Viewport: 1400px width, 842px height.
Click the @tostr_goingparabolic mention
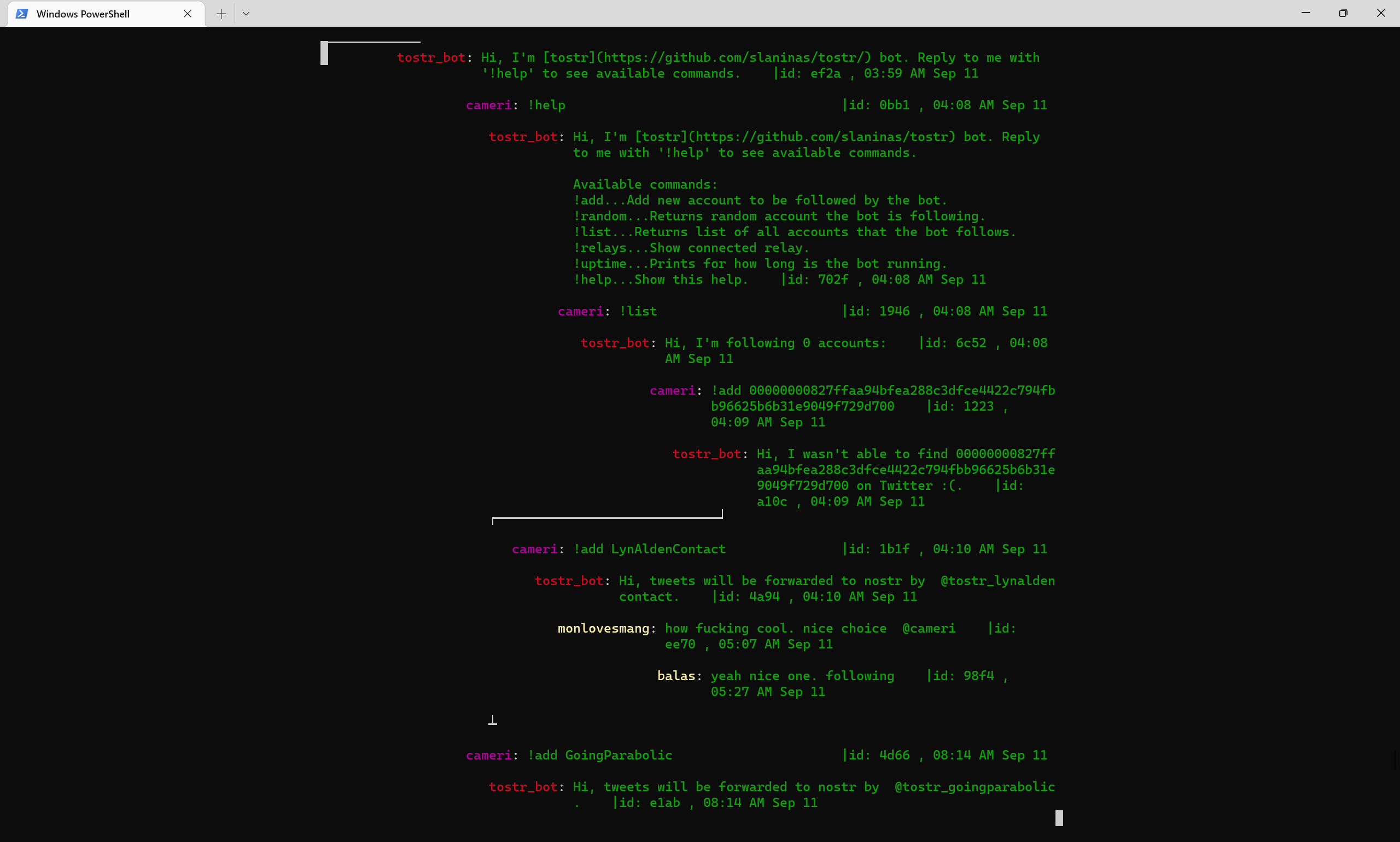[975, 787]
